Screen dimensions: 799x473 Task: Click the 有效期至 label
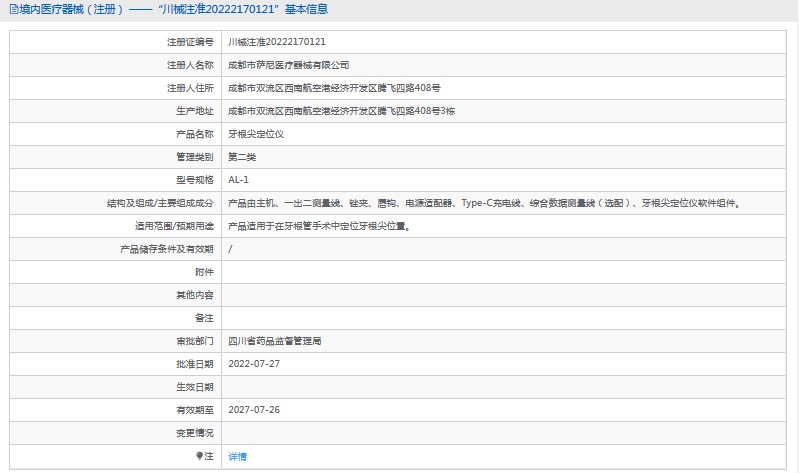click(195, 410)
